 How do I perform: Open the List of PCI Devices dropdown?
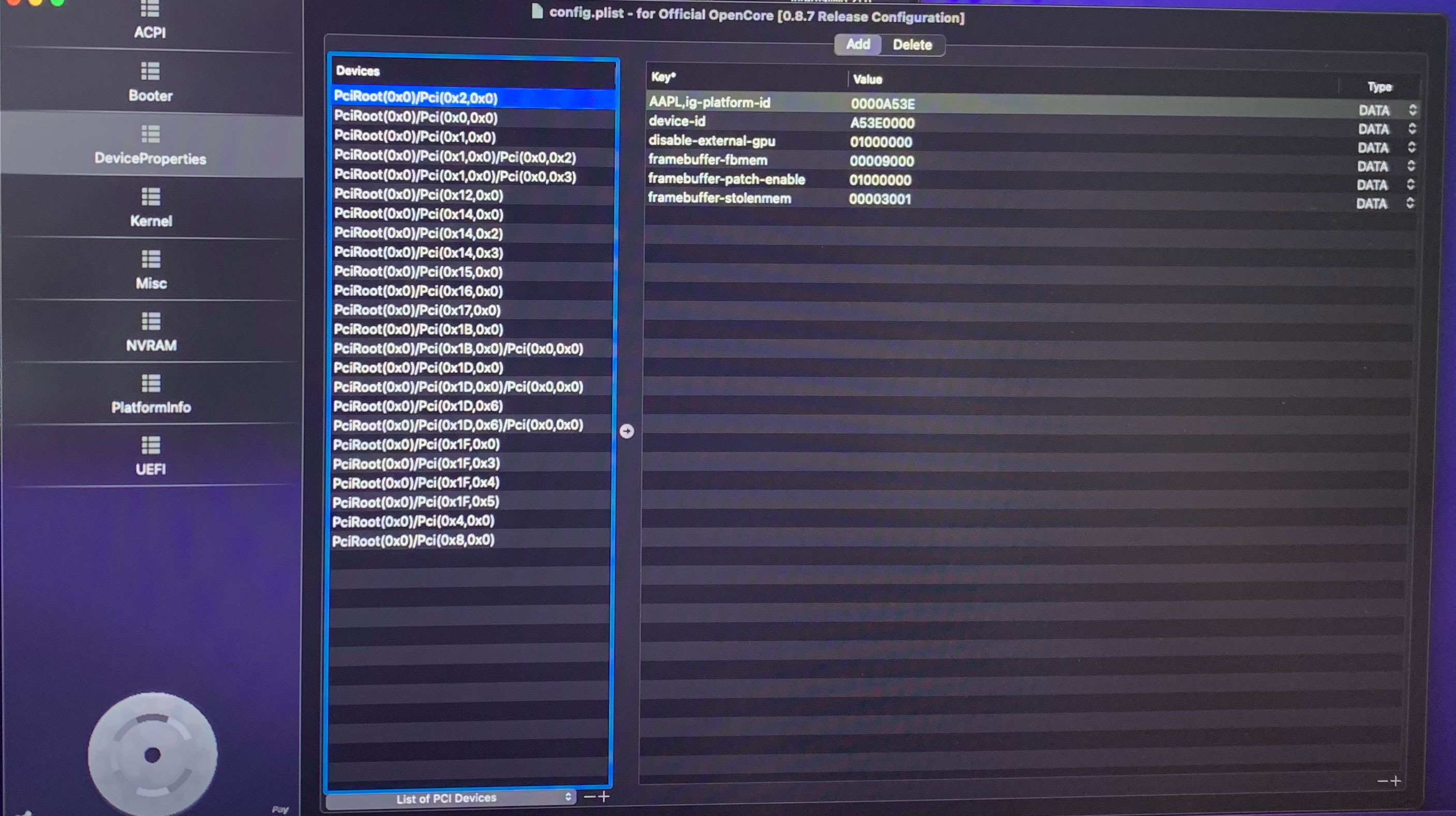click(451, 797)
